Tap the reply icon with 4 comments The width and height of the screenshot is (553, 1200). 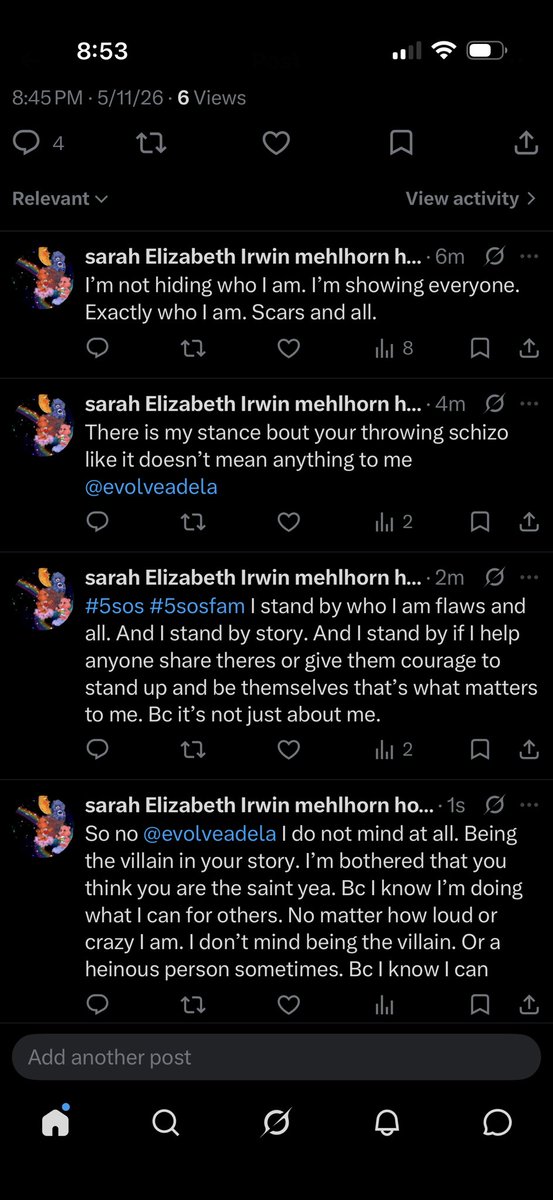(x=26, y=144)
